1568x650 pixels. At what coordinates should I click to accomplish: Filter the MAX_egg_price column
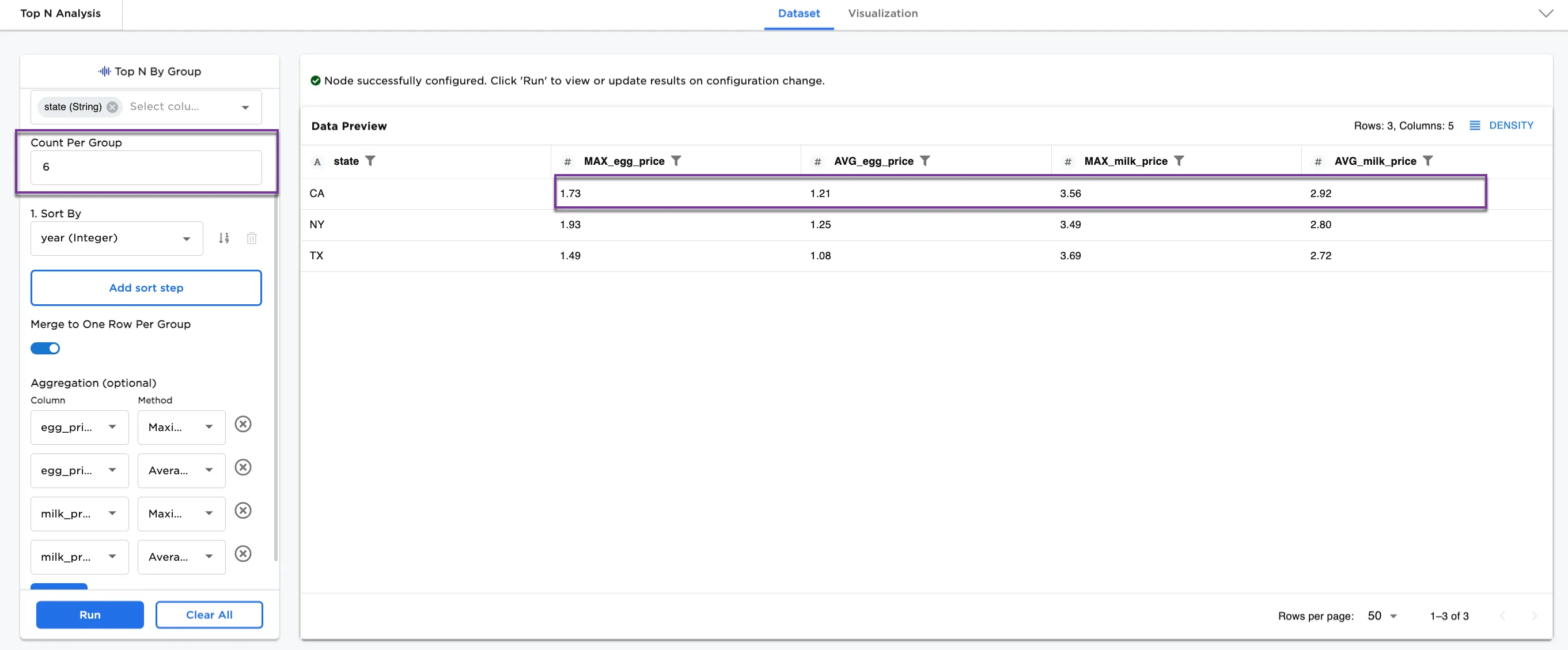[676, 161]
